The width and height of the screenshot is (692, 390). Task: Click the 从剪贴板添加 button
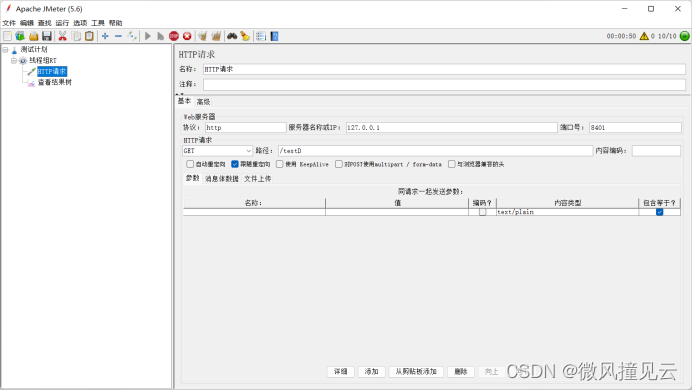coord(416,372)
